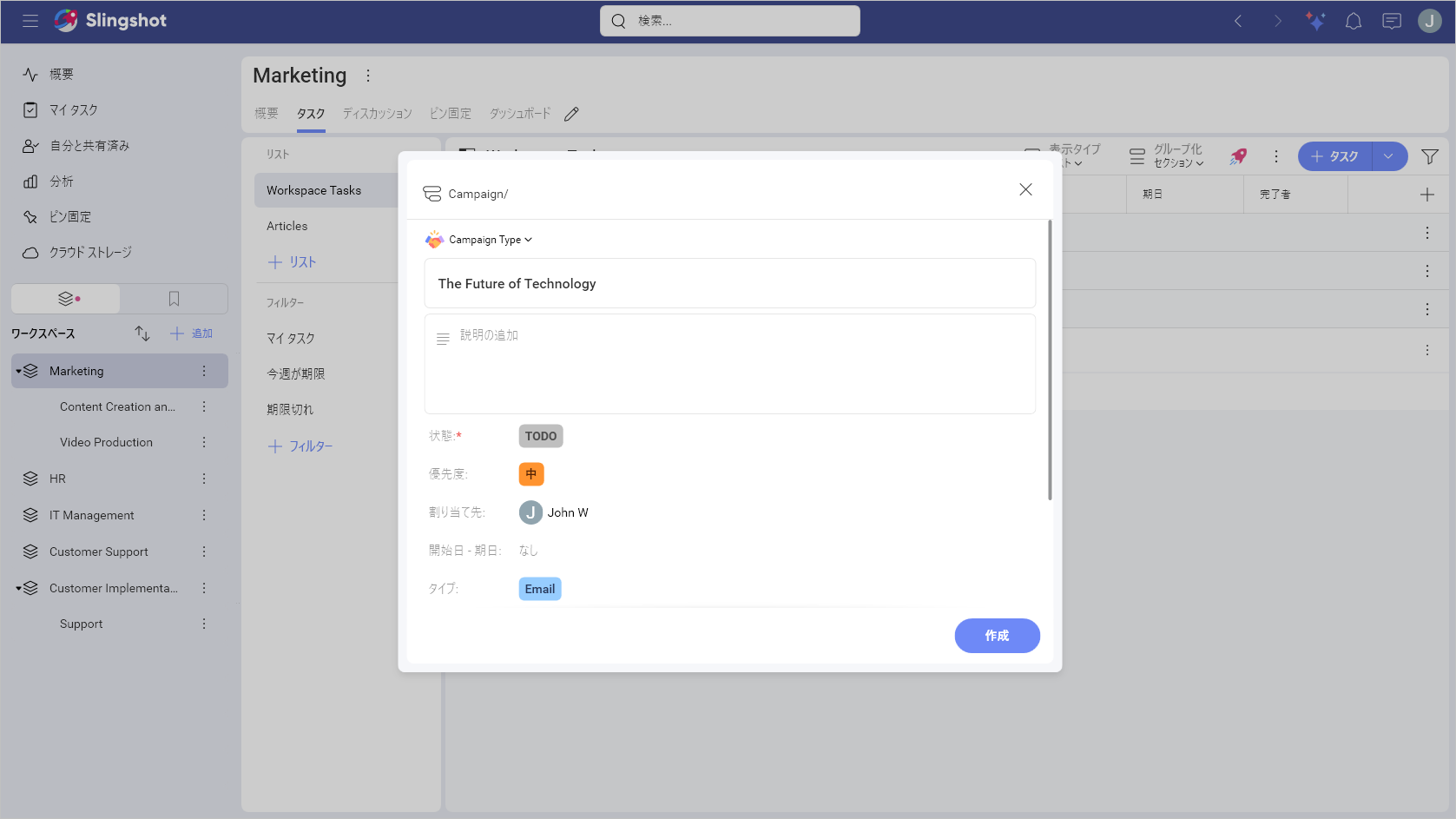Click the rocket icon in the toolbar

1238,156
